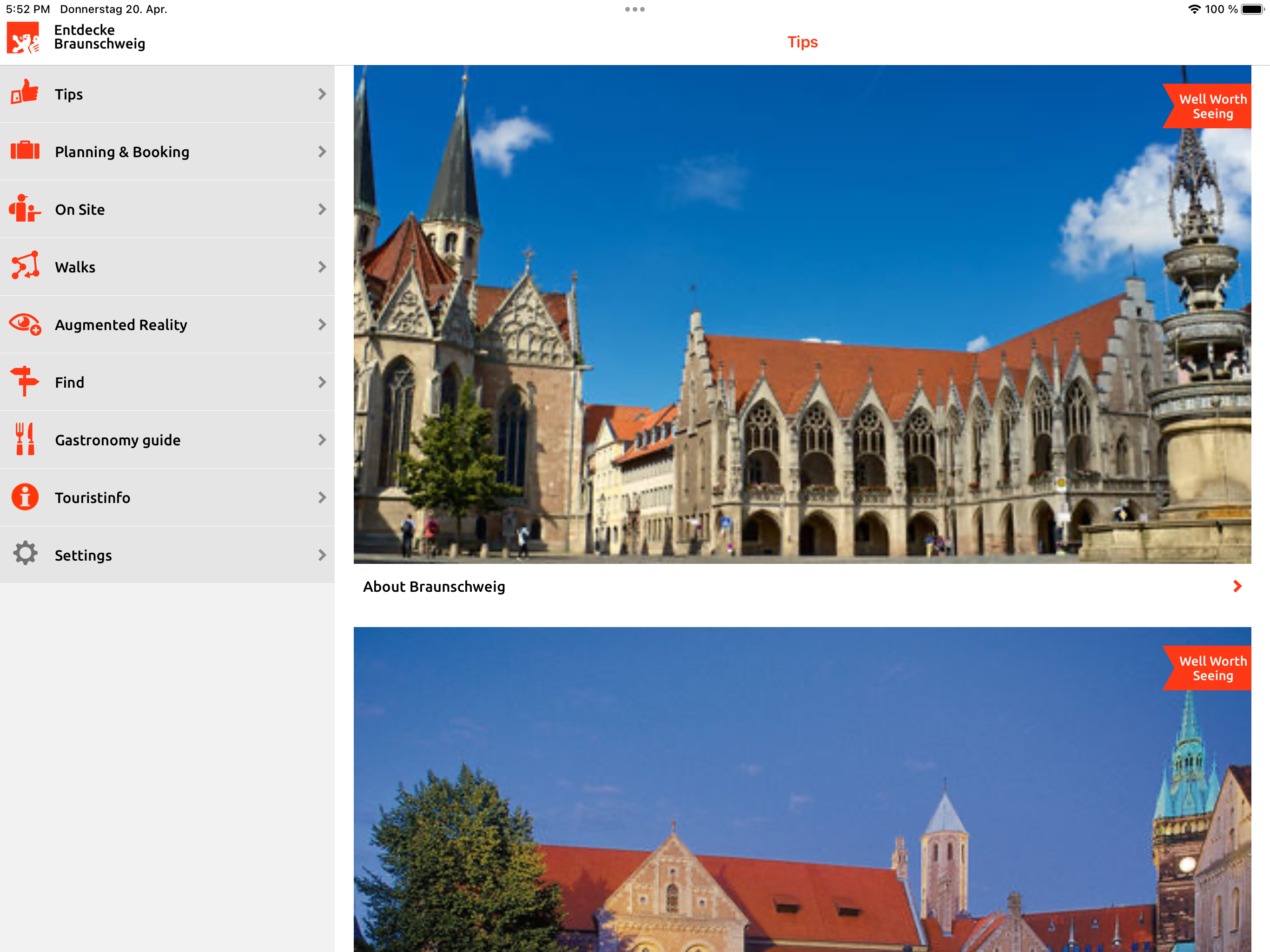Viewport: 1270px width, 952px height.
Task: Tap the Tips page heading
Action: 802,42
